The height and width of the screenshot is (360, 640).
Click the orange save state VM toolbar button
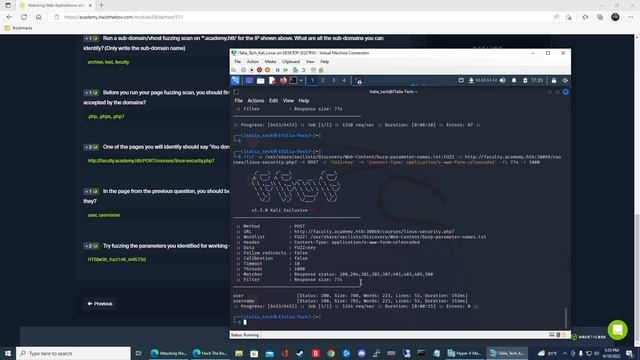pyautogui.click(x=267, y=70)
